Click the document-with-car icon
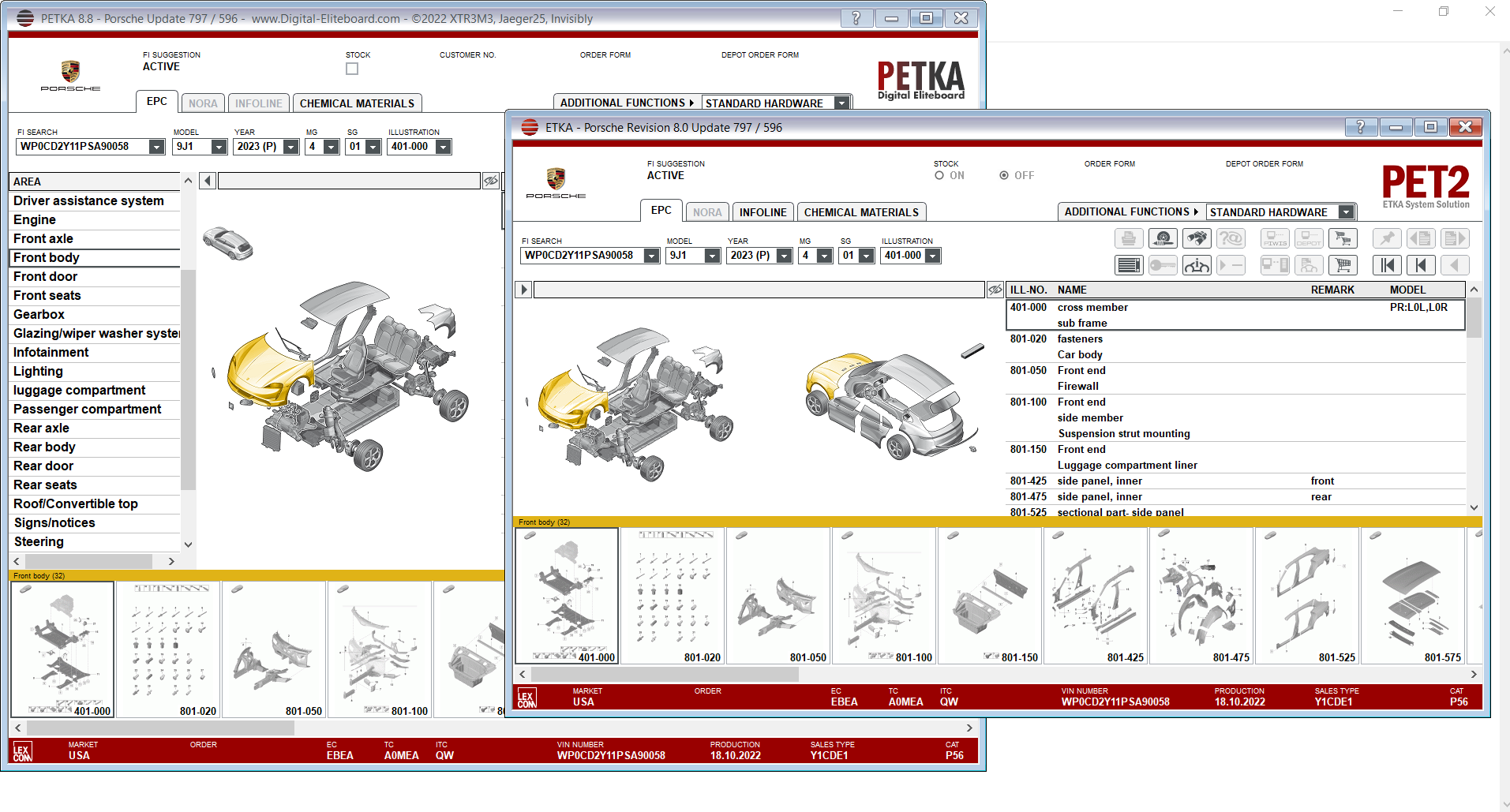The height and width of the screenshot is (812, 1510). tap(1309, 265)
